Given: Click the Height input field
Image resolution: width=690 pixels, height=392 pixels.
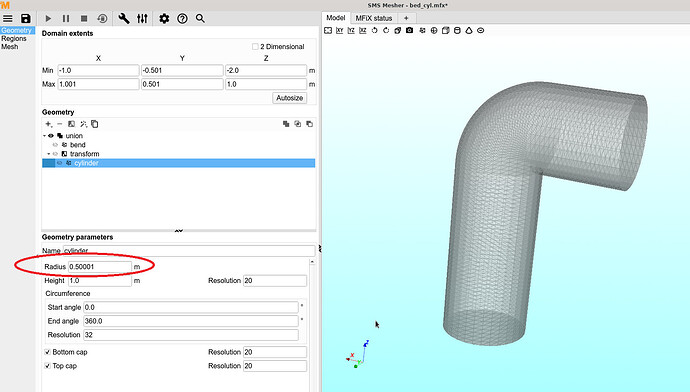Looking at the screenshot, I should coord(100,281).
